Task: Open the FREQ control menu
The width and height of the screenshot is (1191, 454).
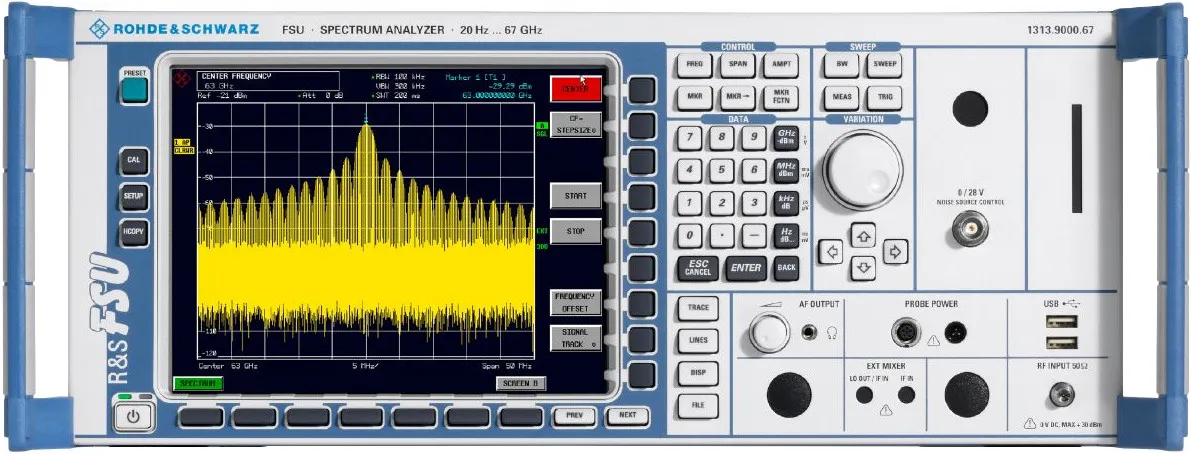Action: (x=694, y=65)
